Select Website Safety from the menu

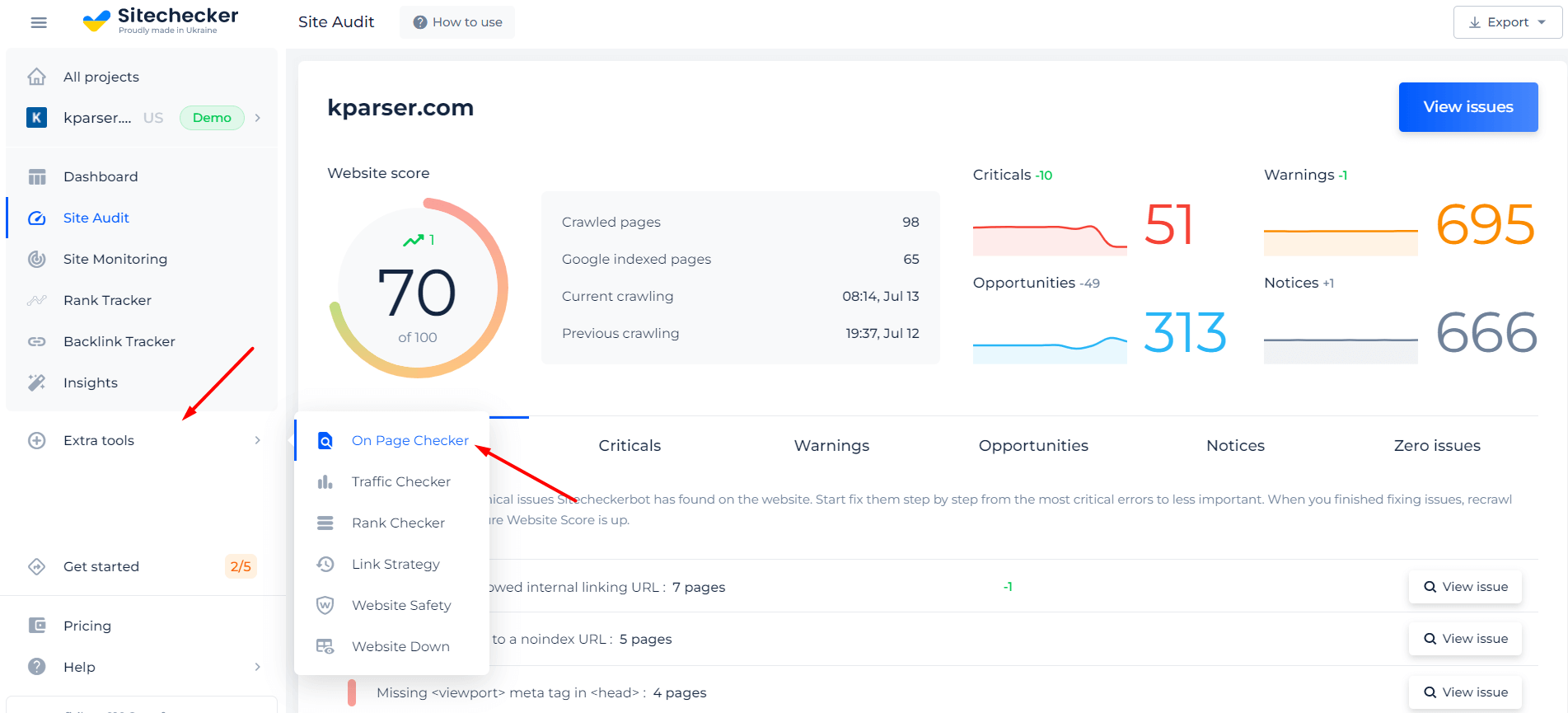click(x=392, y=605)
